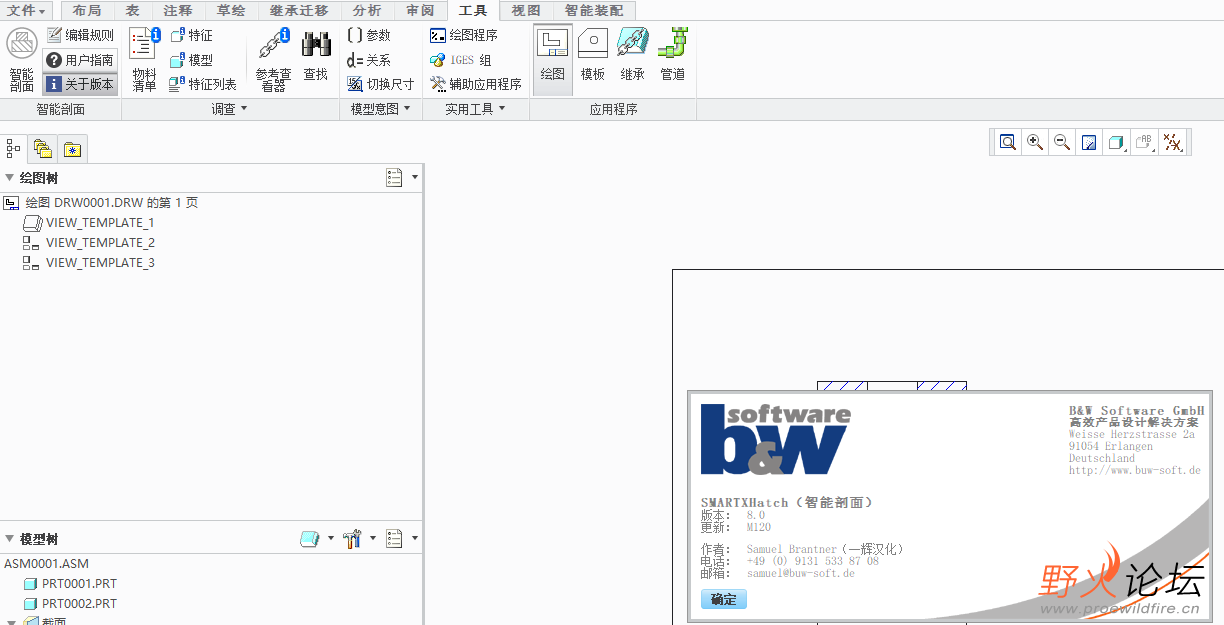
Task: Select PRT0002.PRT in model tree
Action: (69, 604)
